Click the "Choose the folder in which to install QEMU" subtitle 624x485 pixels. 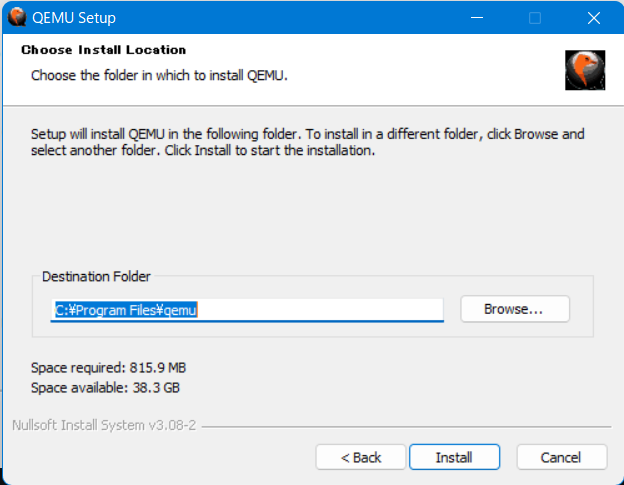point(159,75)
